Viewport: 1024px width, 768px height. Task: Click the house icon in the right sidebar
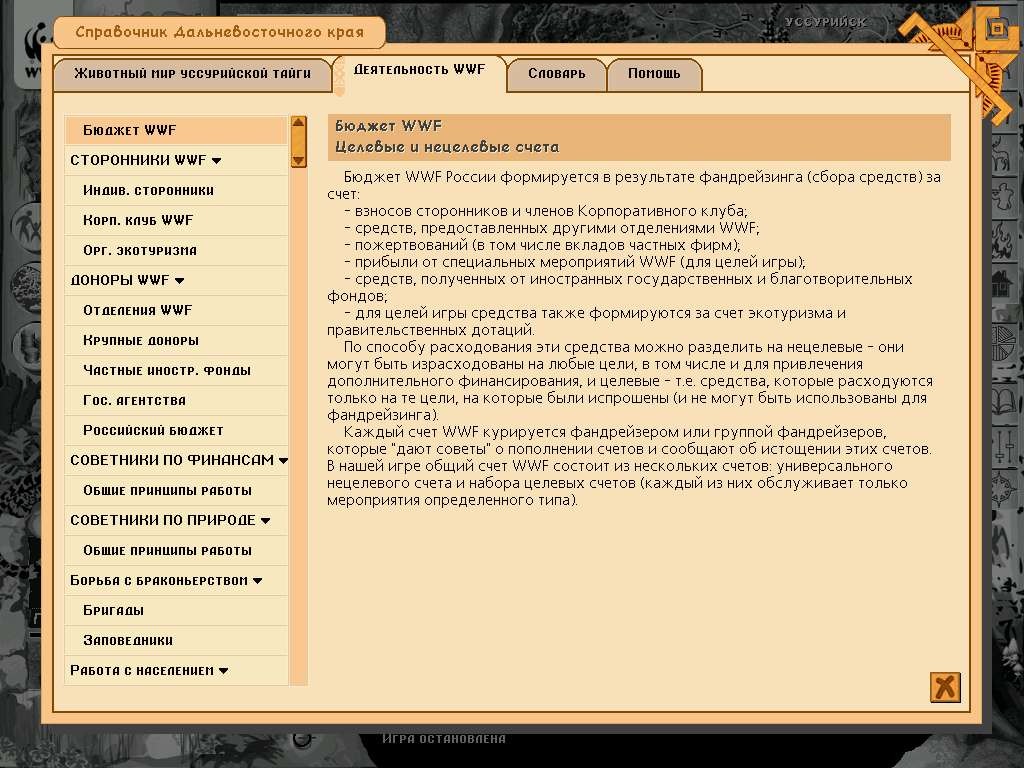[x=1002, y=284]
